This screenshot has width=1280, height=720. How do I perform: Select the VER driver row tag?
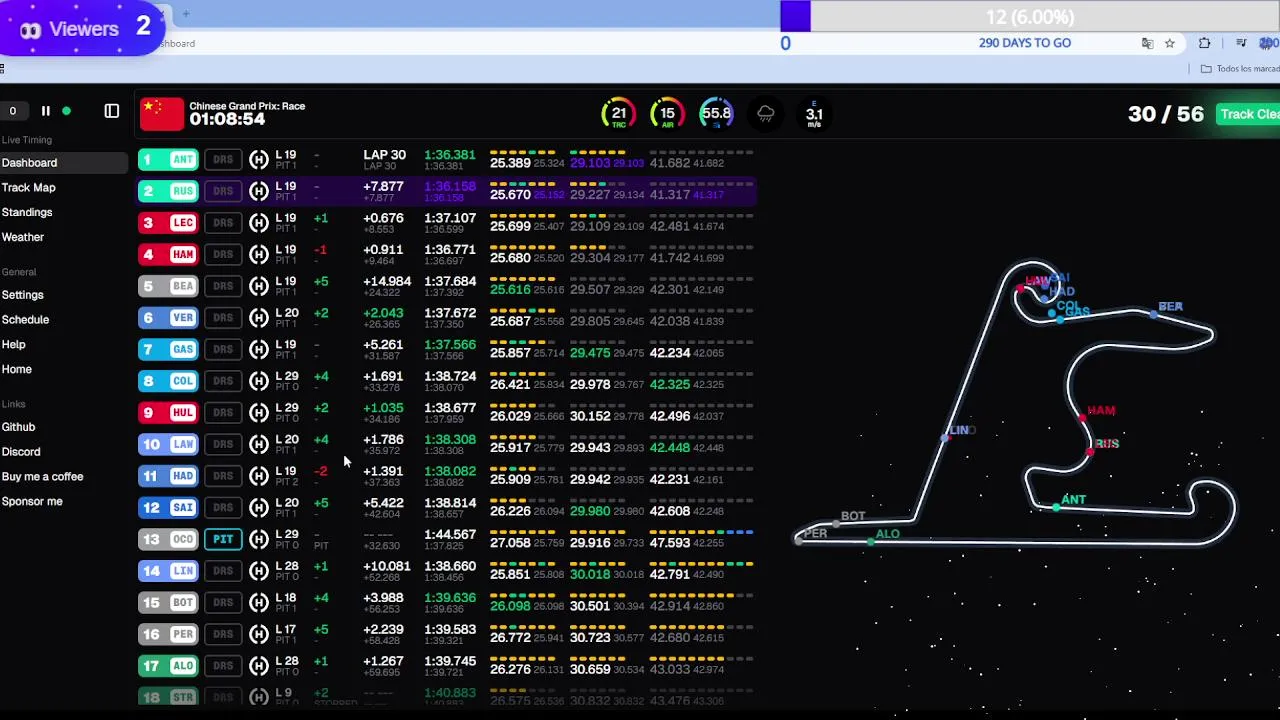point(168,318)
